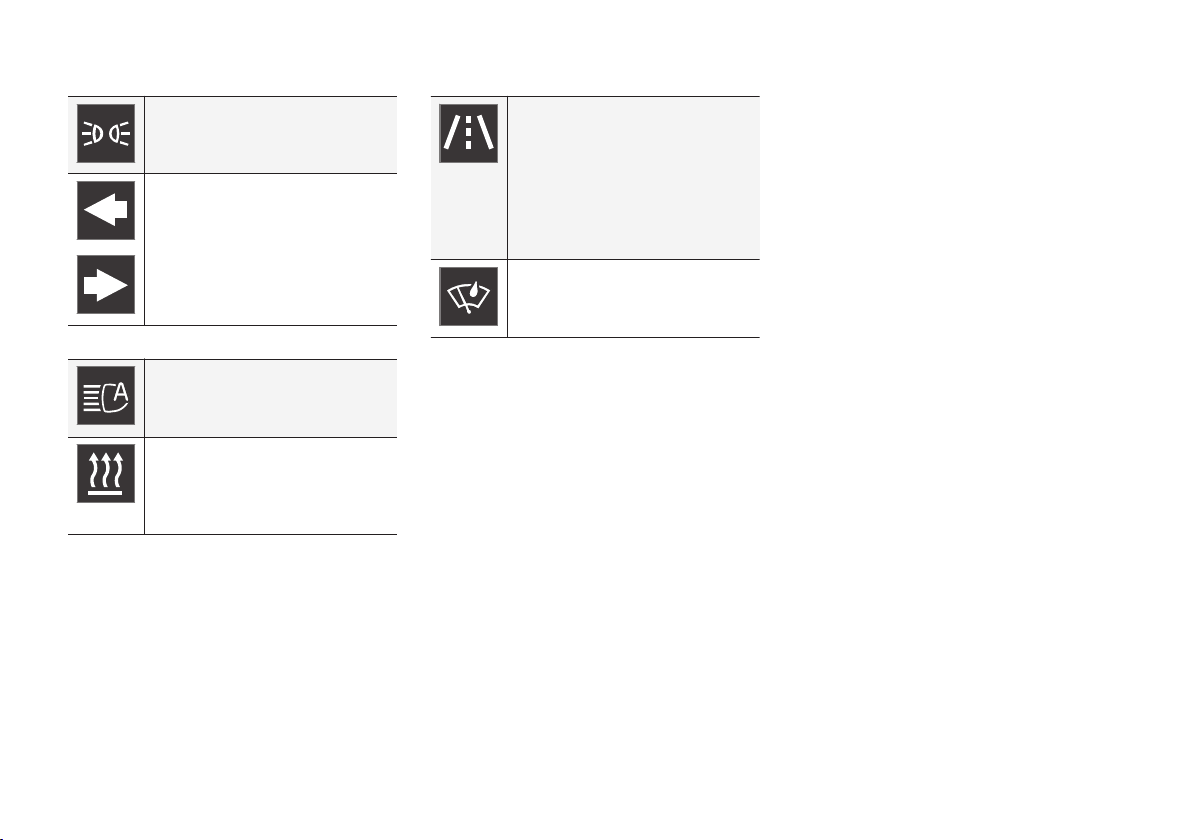Viewport: 1192px width, 840px height.
Task: Click empty right-hand column of the page
Action: click(x=965, y=418)
